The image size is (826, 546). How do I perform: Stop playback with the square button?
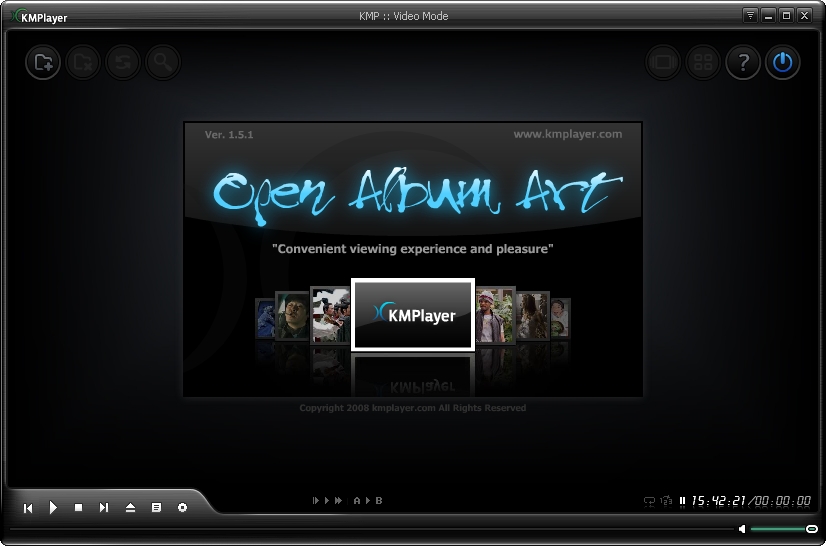pyautogui.click(x=78, y=508)
